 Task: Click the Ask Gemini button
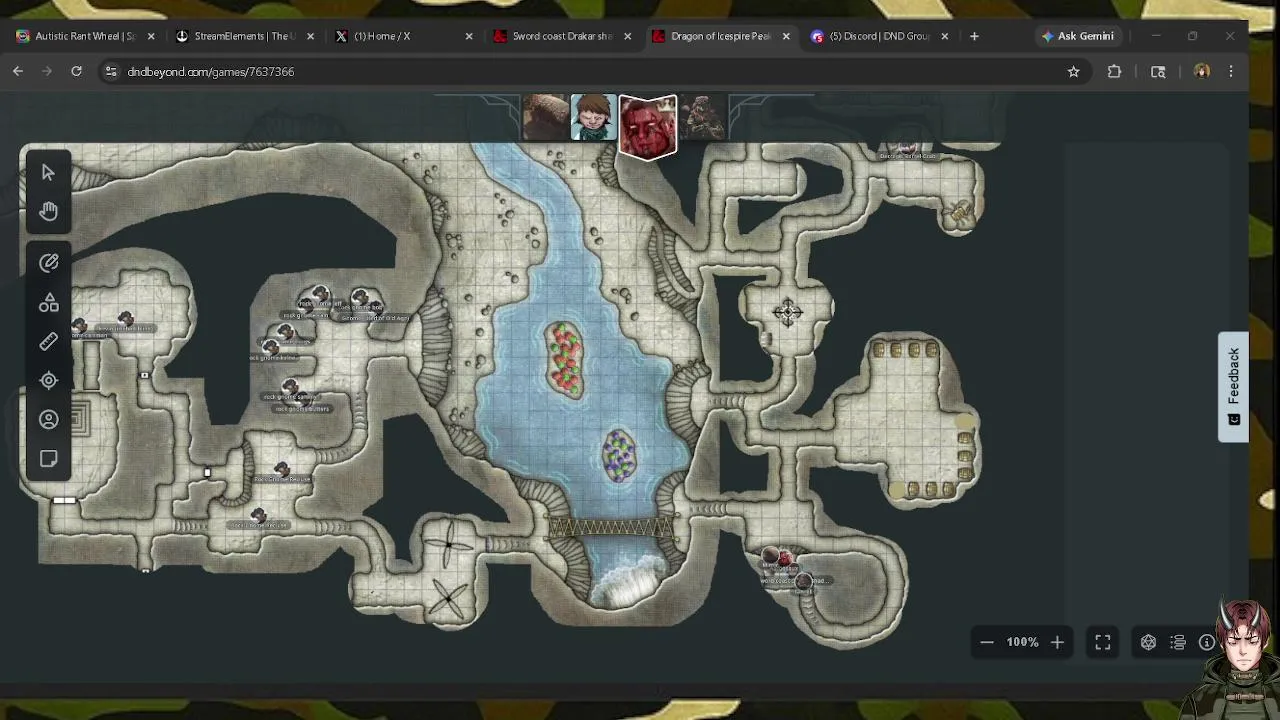pyautogui.click(x=1078, y=36)
